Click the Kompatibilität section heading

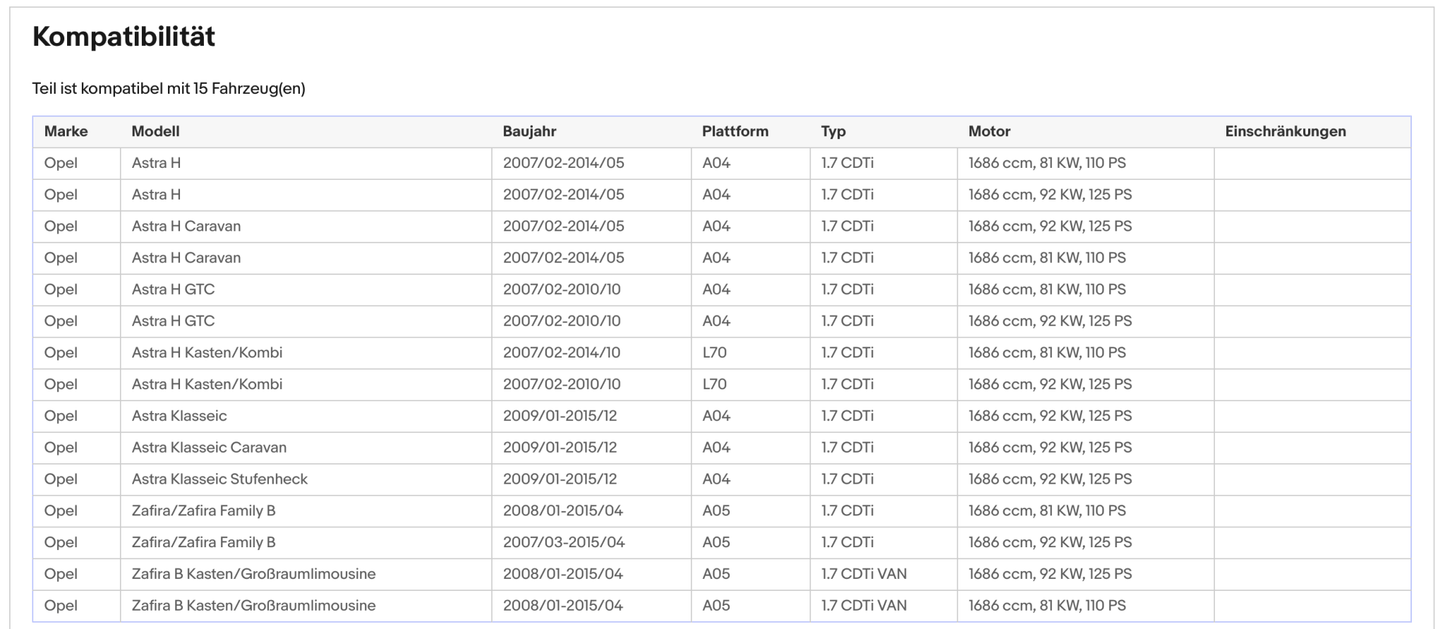[x=124, y=37]
